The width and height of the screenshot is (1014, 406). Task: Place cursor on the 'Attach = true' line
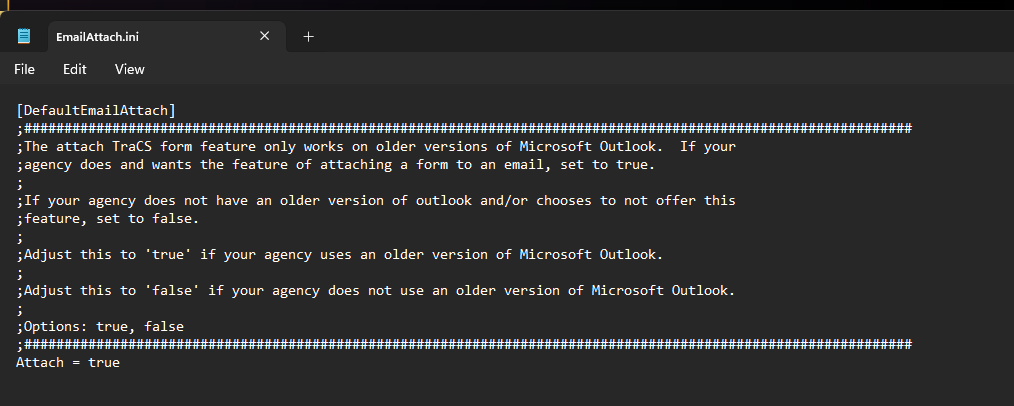click(x=68, y=363)
